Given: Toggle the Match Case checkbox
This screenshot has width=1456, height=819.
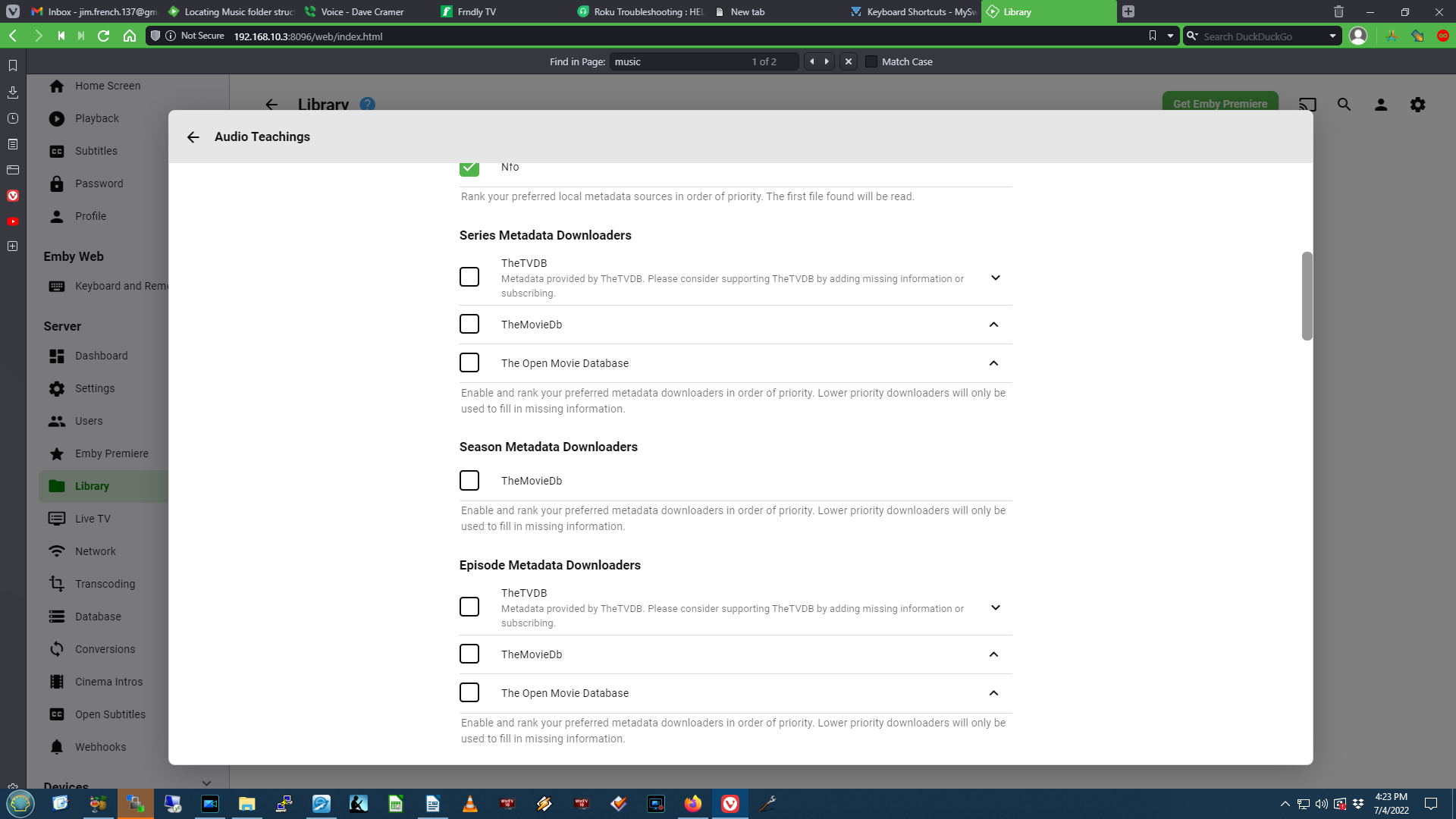Looking at the screenshot, I should click(x=871, y=62).
